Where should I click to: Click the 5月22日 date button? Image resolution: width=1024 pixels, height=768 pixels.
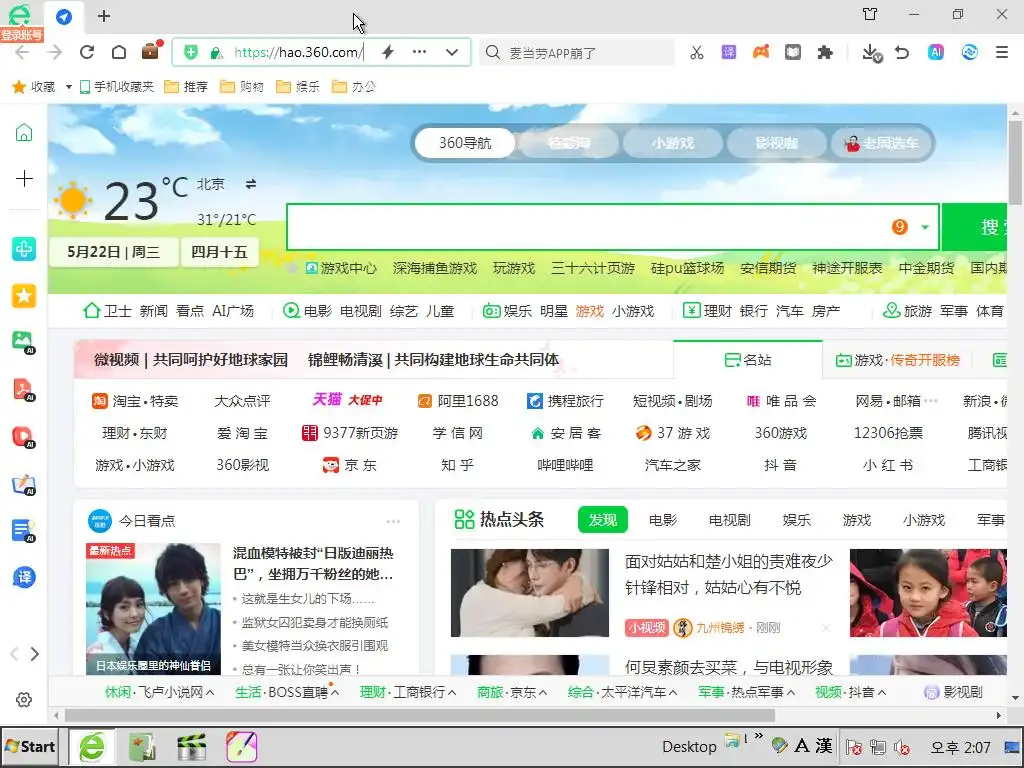tap(114, 252)
